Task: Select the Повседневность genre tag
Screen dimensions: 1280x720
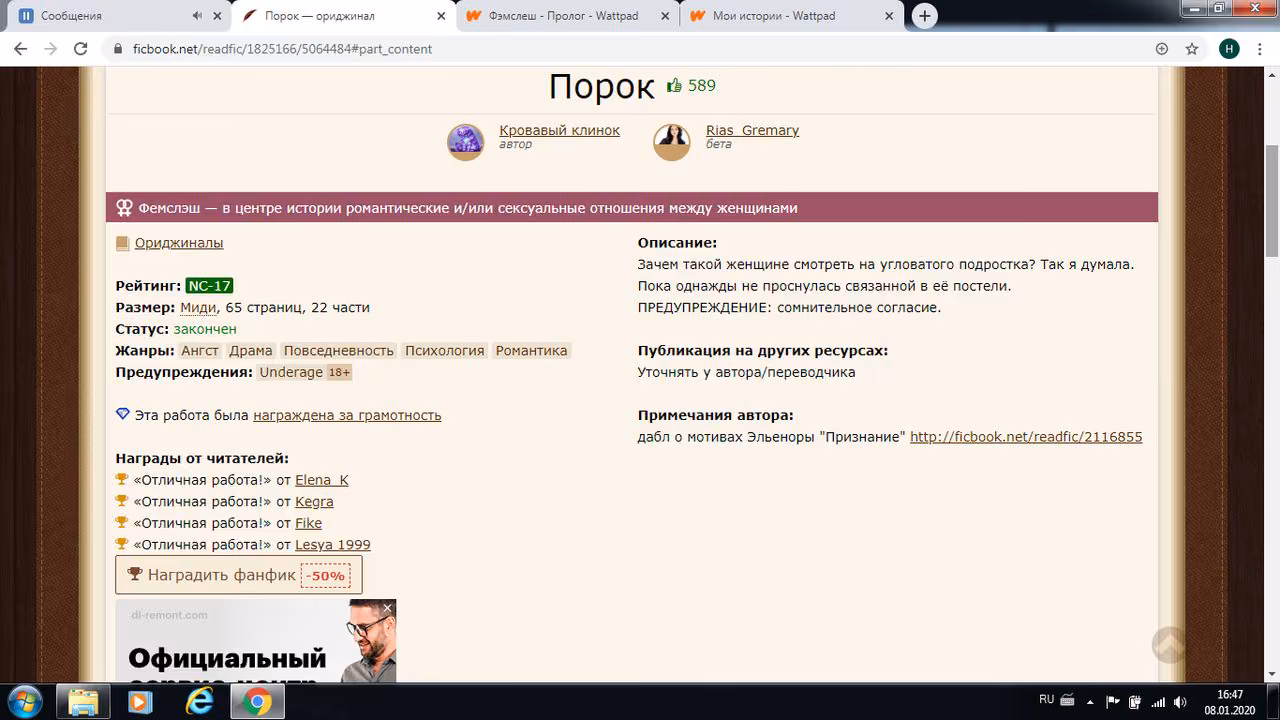Action: point(339,350)
